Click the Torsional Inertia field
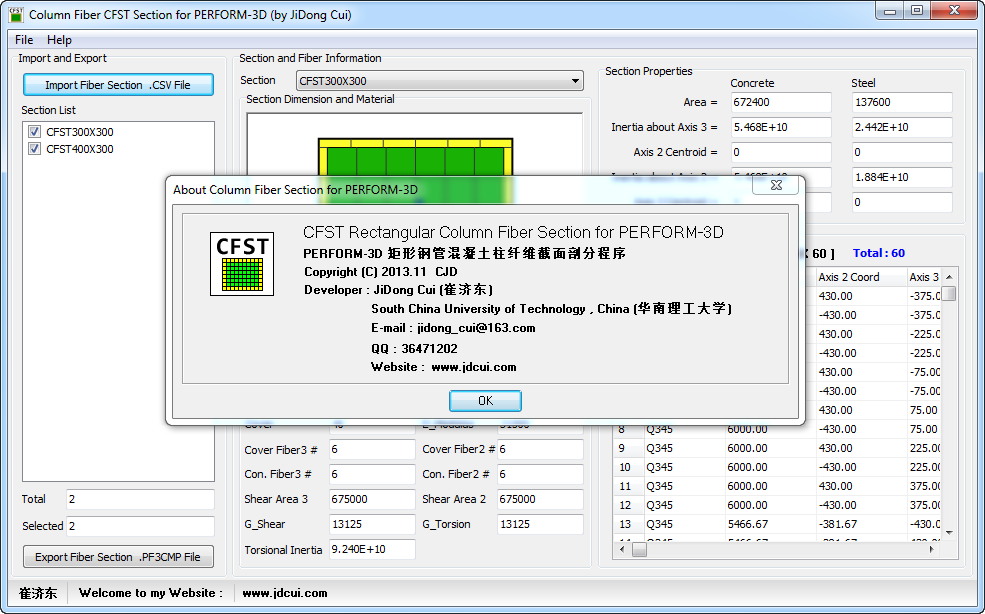985x614 pixels. tap(372, 549)
